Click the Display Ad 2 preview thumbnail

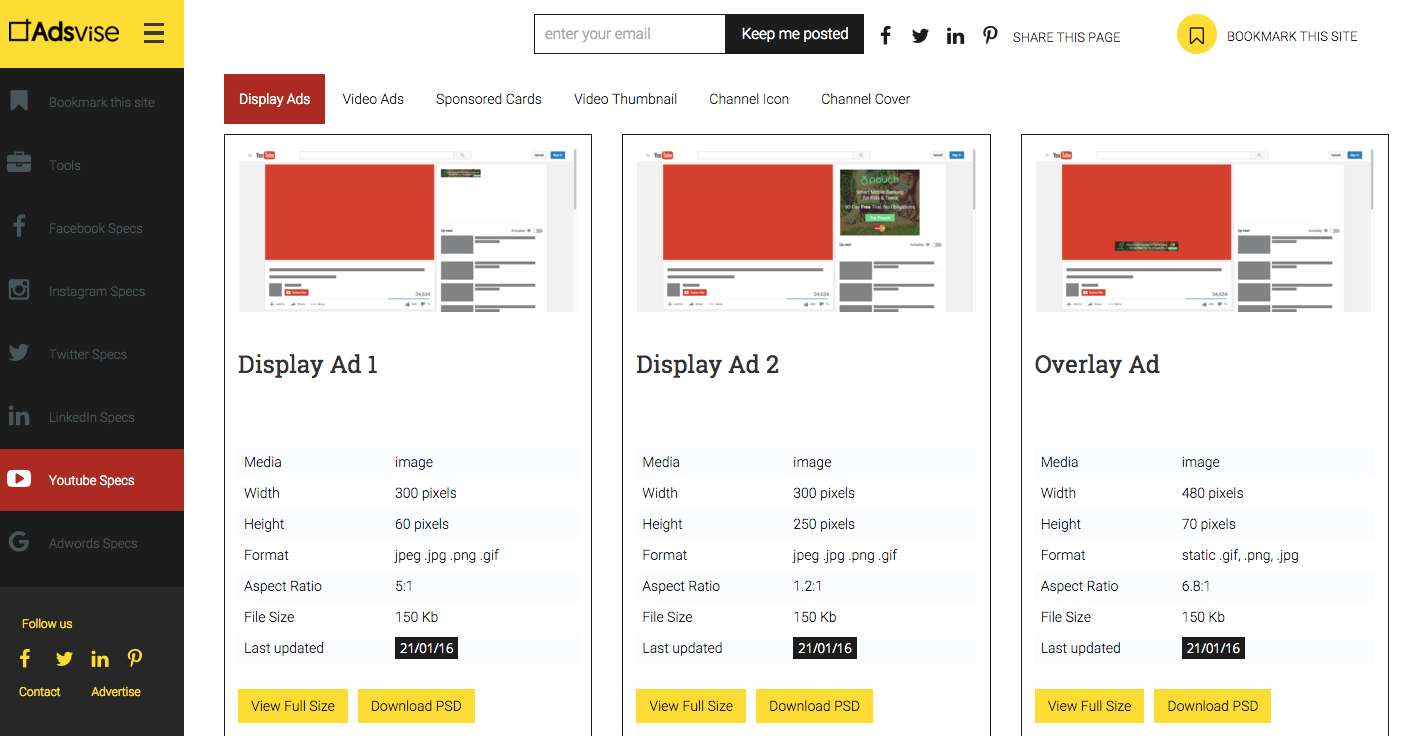[806, 229]
